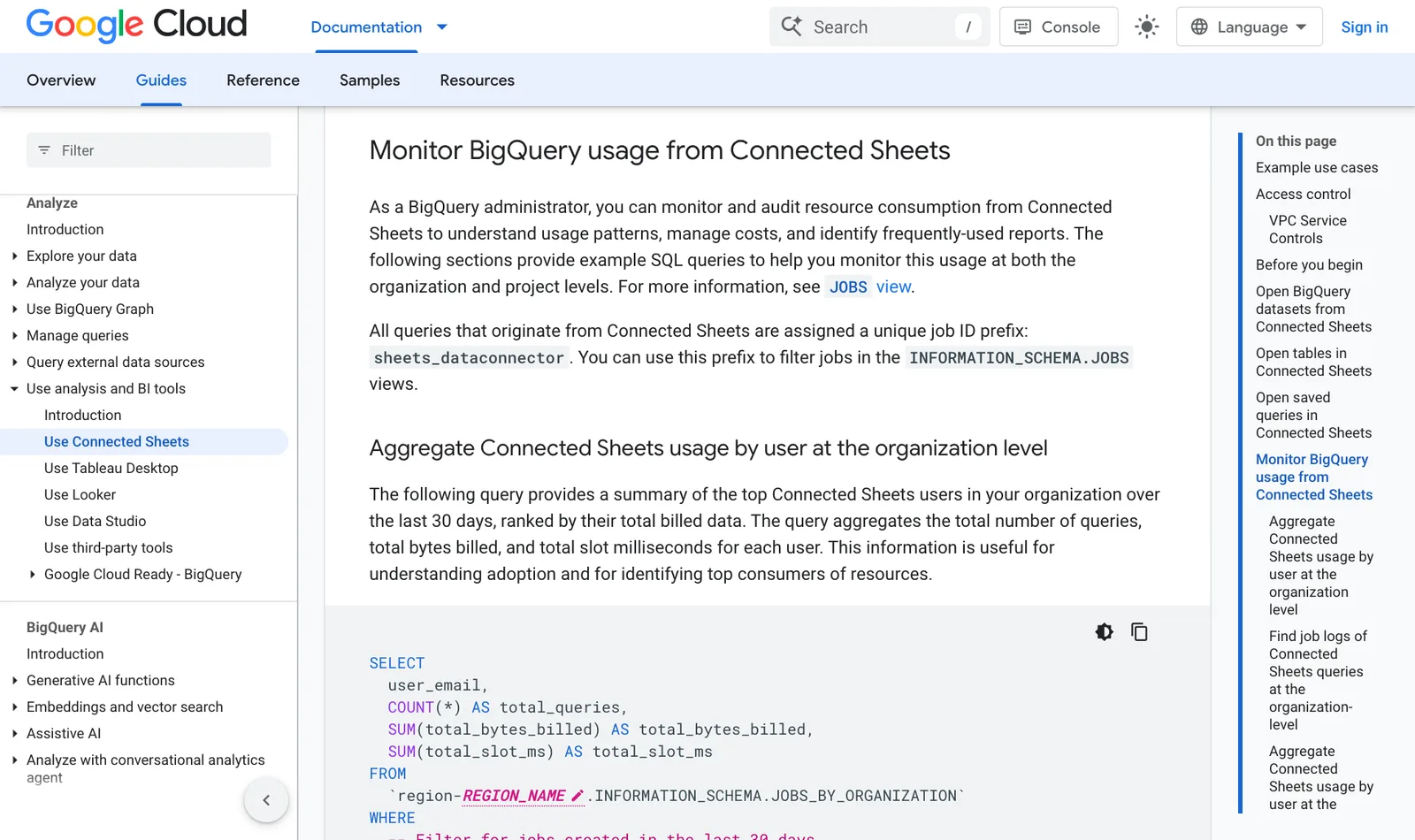
Task: Open the Language dropdown
Action: click(1249, 27)
